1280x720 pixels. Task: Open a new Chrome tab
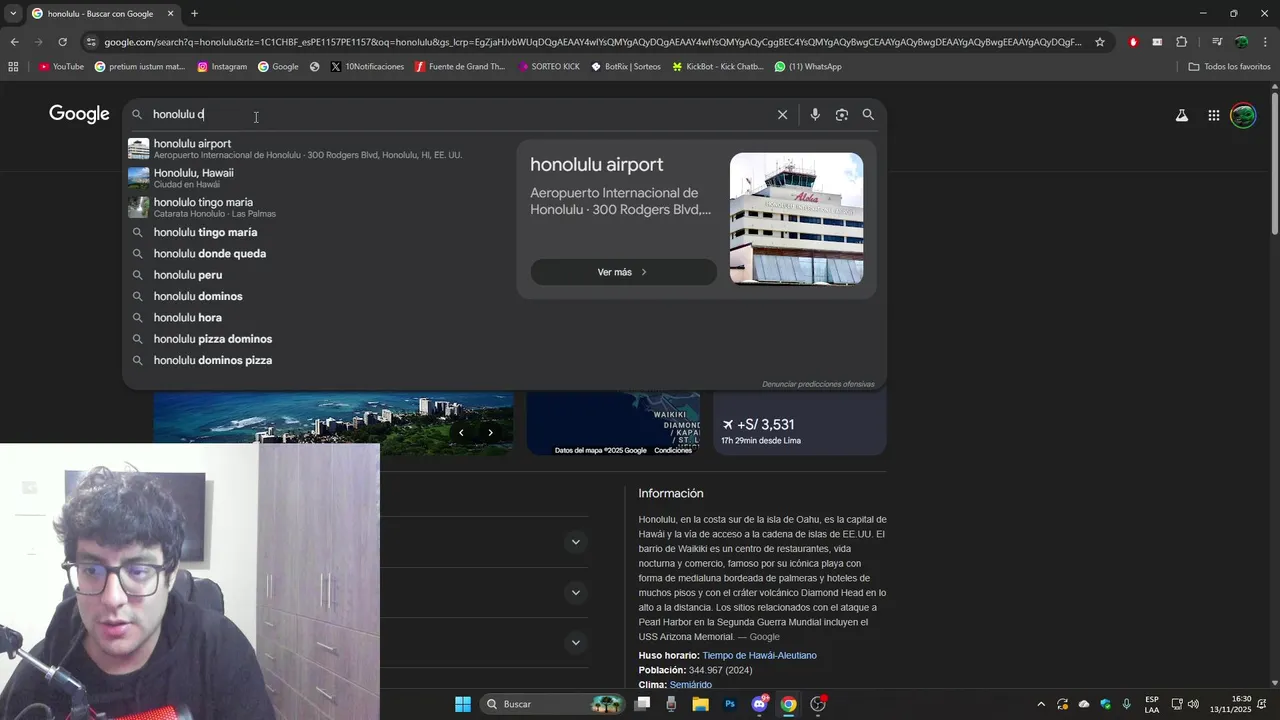(x=194, y=14)
